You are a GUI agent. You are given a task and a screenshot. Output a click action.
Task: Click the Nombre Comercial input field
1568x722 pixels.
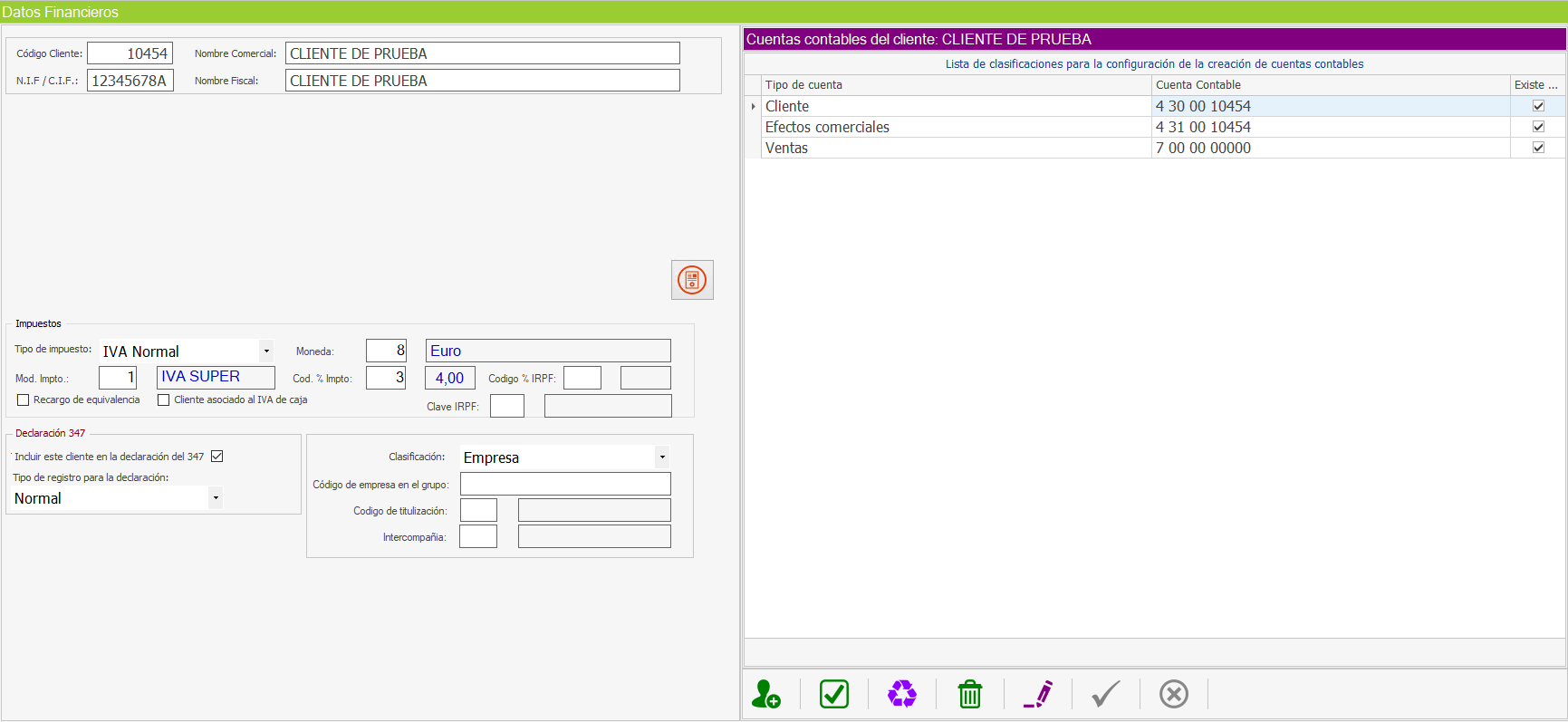coord(482,53)
